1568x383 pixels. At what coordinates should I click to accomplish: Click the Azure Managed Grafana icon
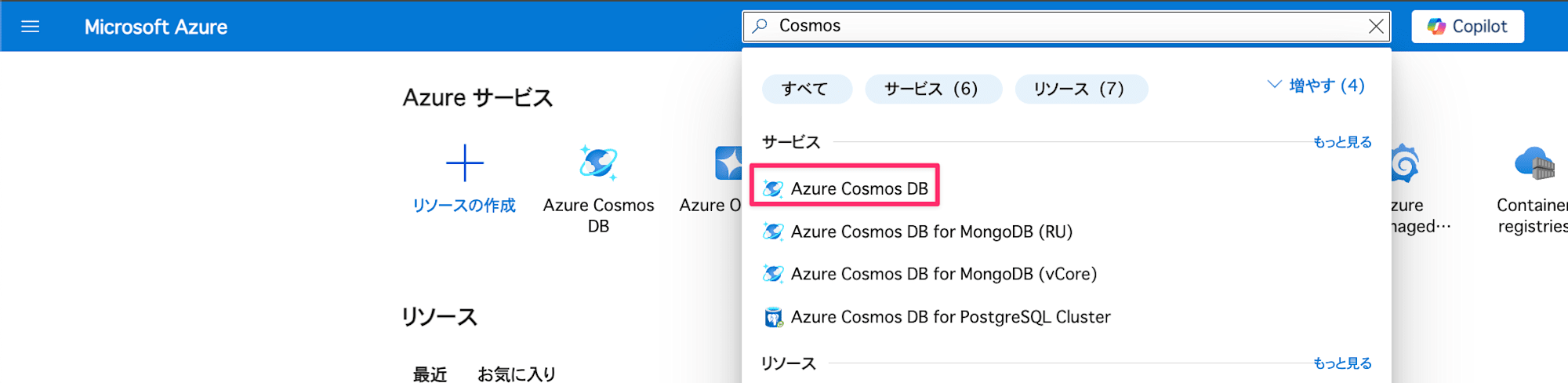[1404, 163]
